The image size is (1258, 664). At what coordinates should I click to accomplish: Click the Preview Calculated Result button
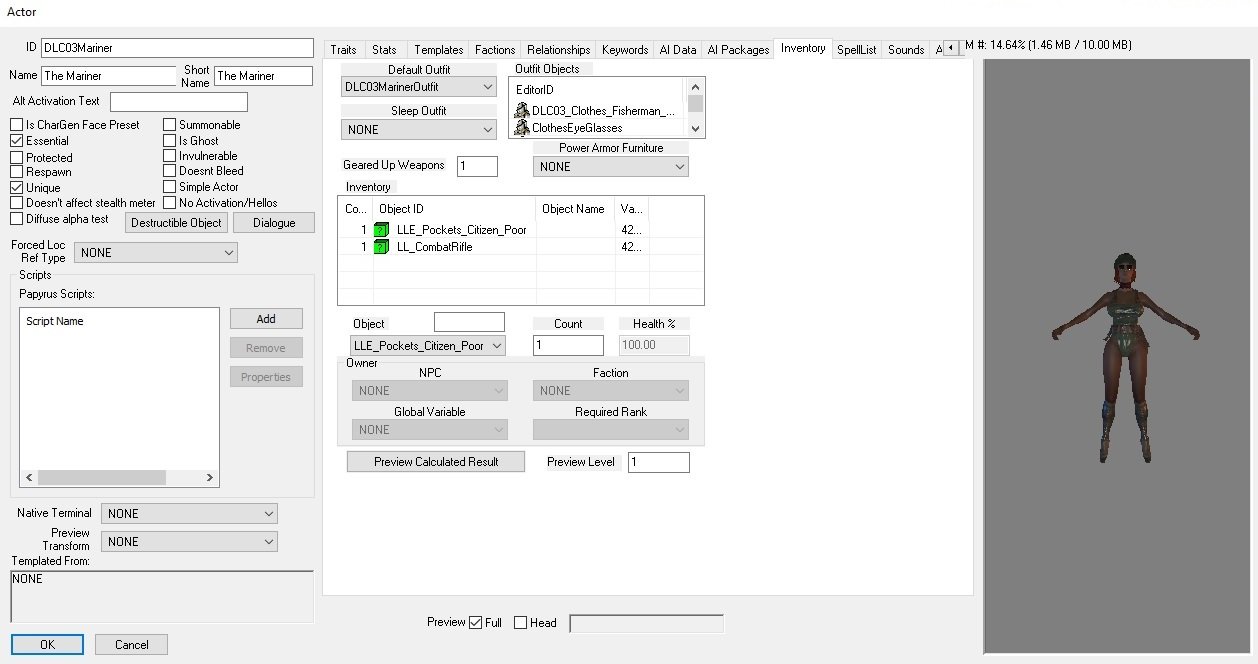435,462
